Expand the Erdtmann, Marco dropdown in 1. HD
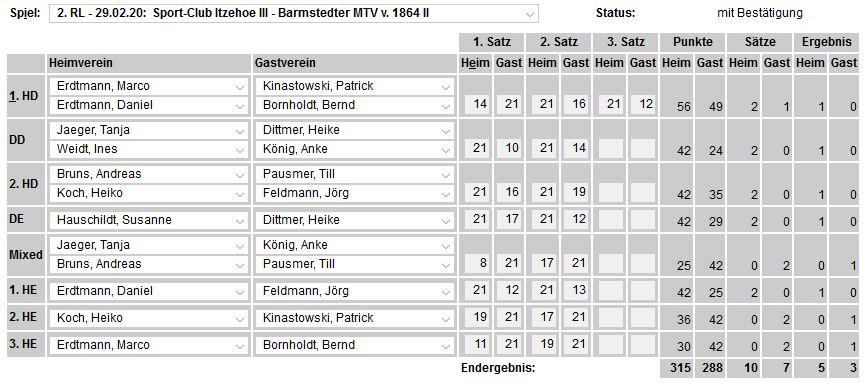This screenshot has width=864, height=384. [x=148, y=86]
